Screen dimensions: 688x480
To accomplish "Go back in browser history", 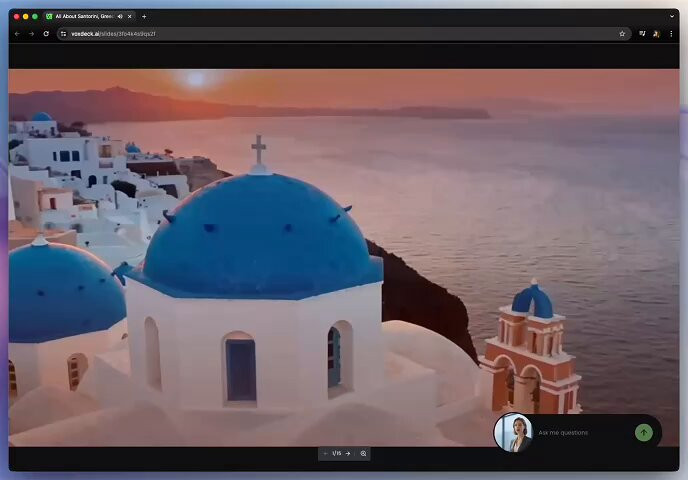I will [17, 33].
